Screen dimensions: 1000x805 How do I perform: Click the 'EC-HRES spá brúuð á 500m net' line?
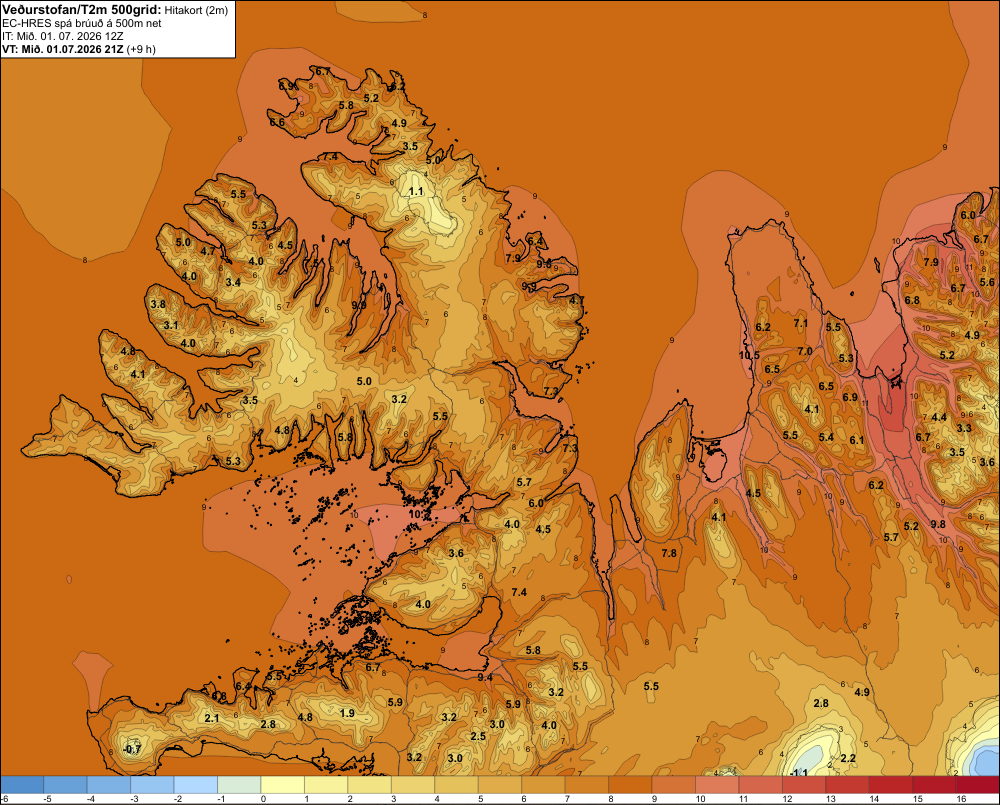pos(82,23)
